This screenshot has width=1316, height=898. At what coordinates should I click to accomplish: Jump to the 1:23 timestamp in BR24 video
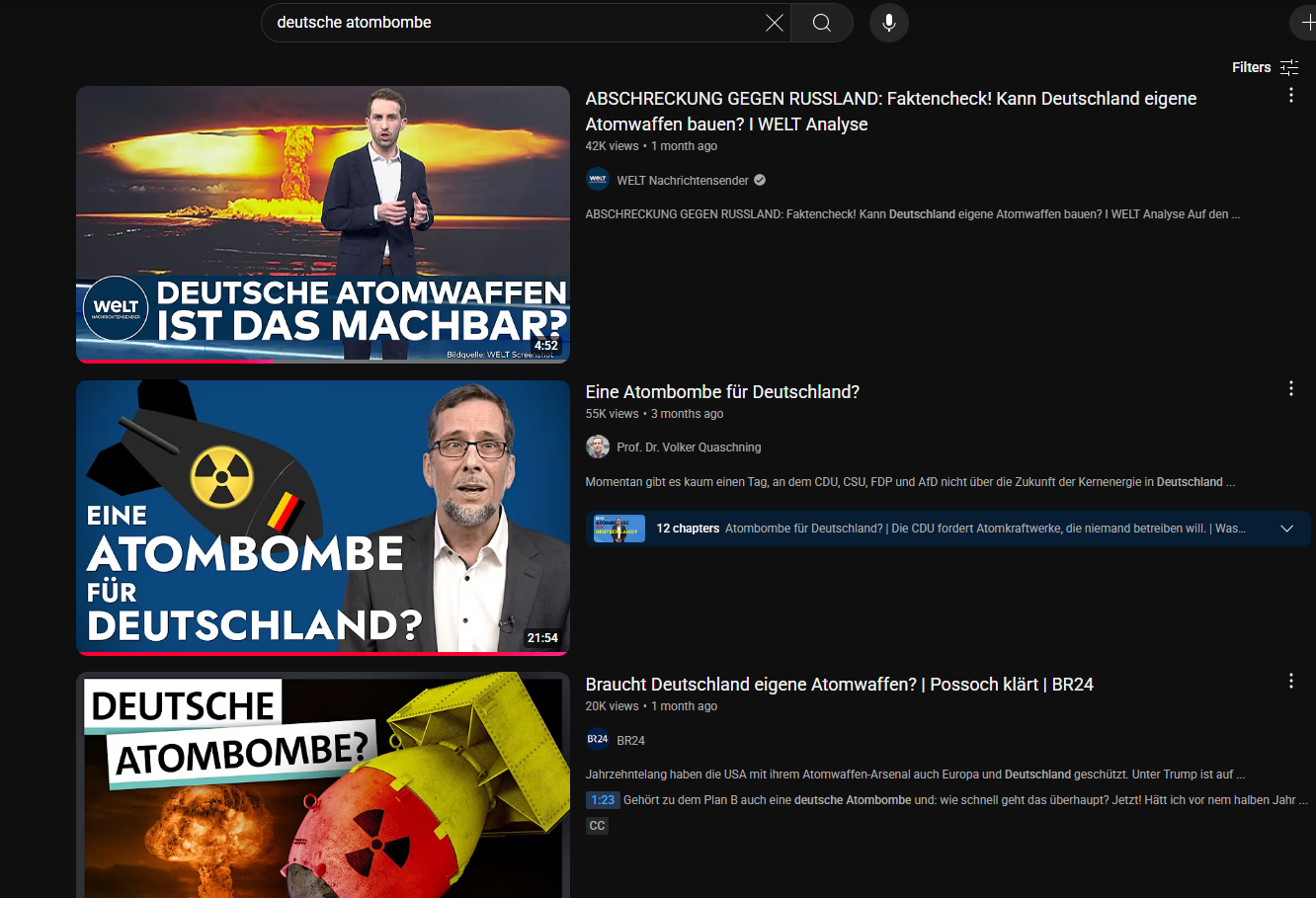point(603,800)
